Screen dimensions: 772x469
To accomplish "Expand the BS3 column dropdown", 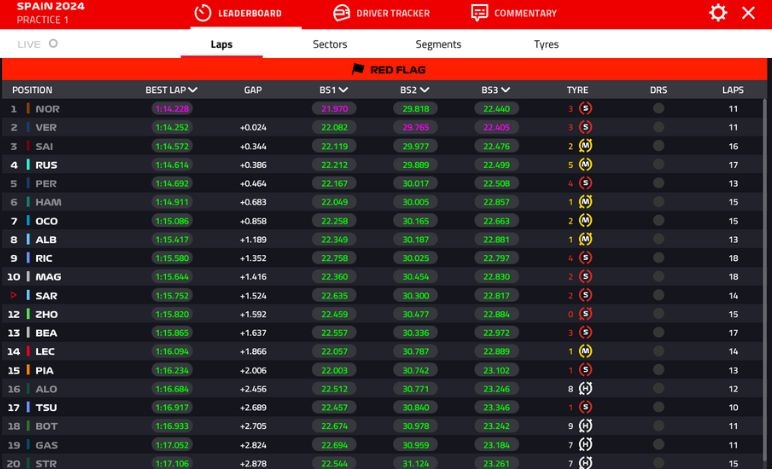I will pos(505,90).
